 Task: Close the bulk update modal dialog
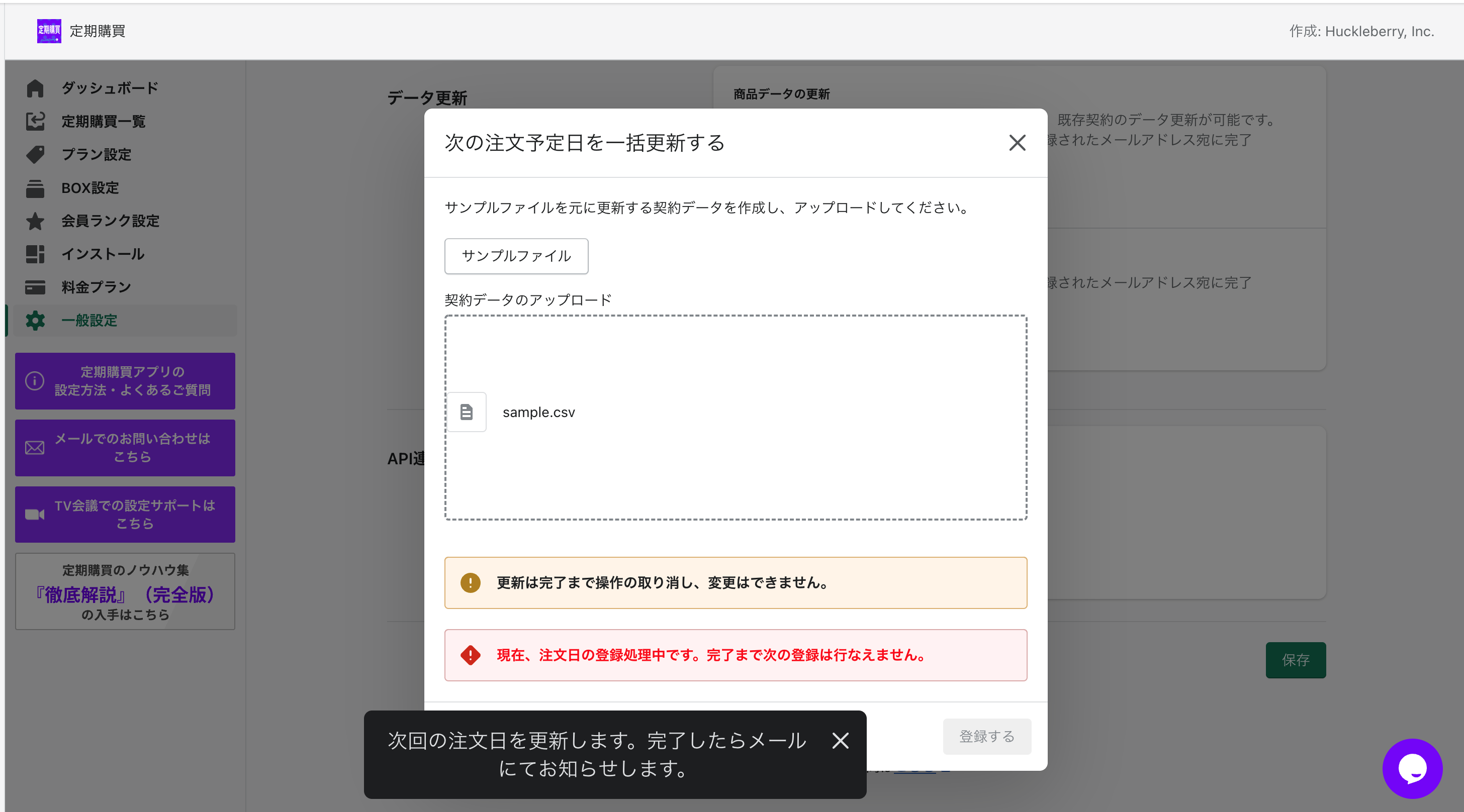click(x=1017, y=143)
